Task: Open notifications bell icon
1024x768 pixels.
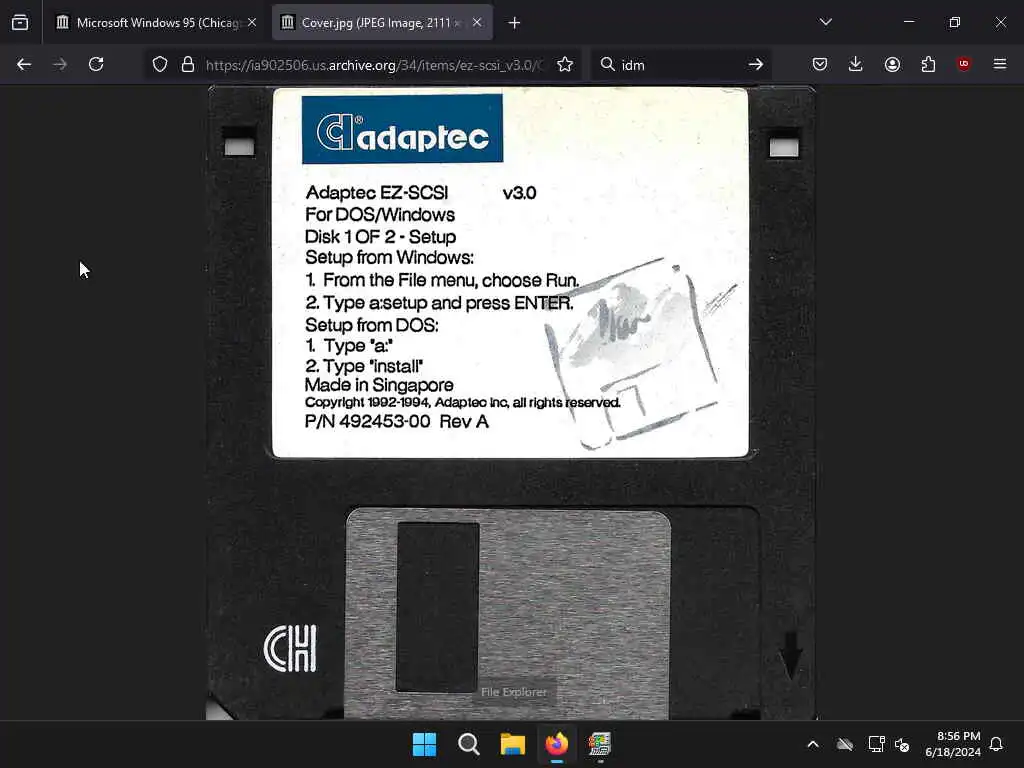Action: [x=996, y=744]
